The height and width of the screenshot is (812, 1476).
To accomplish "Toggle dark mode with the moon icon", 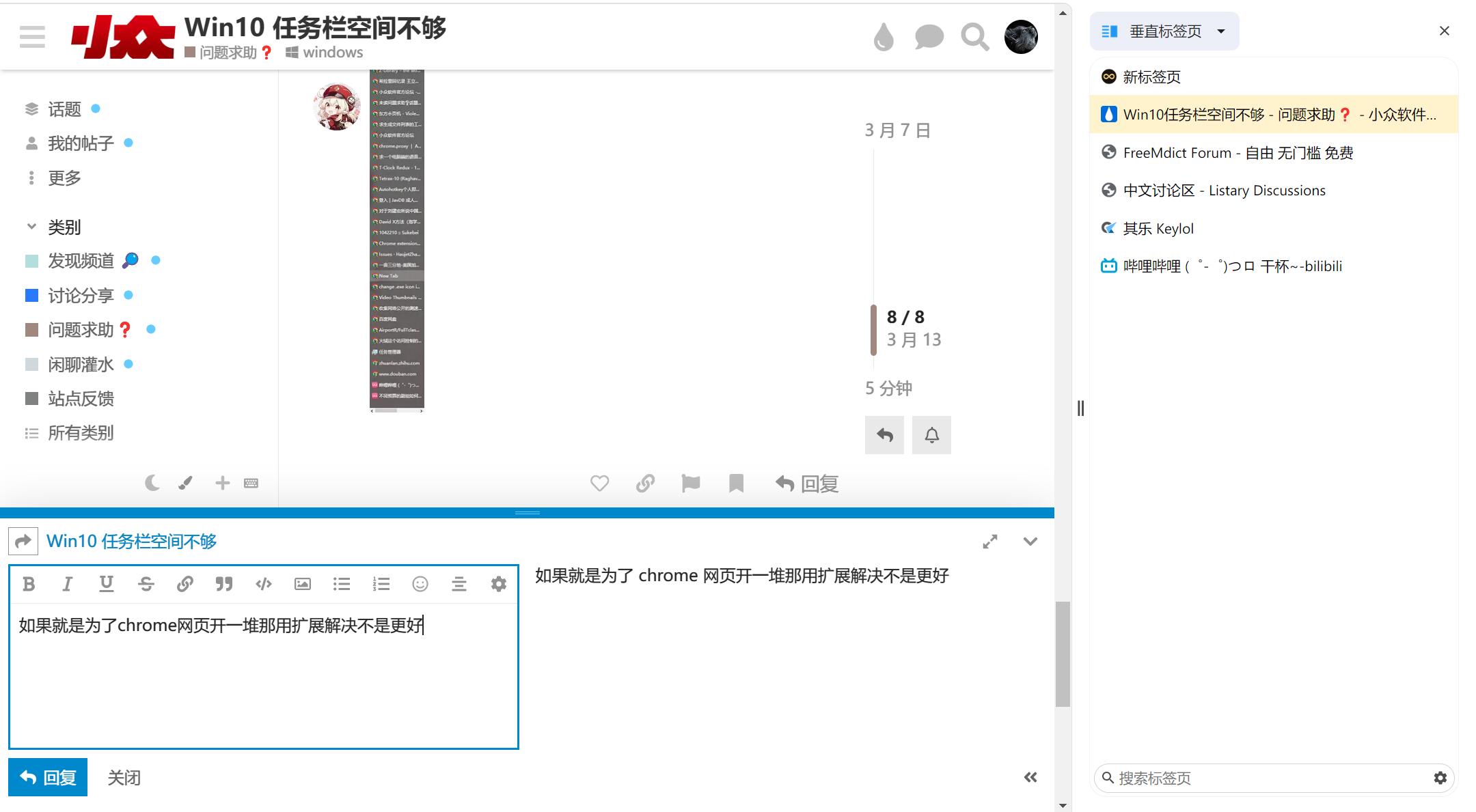I will point(152,484).
